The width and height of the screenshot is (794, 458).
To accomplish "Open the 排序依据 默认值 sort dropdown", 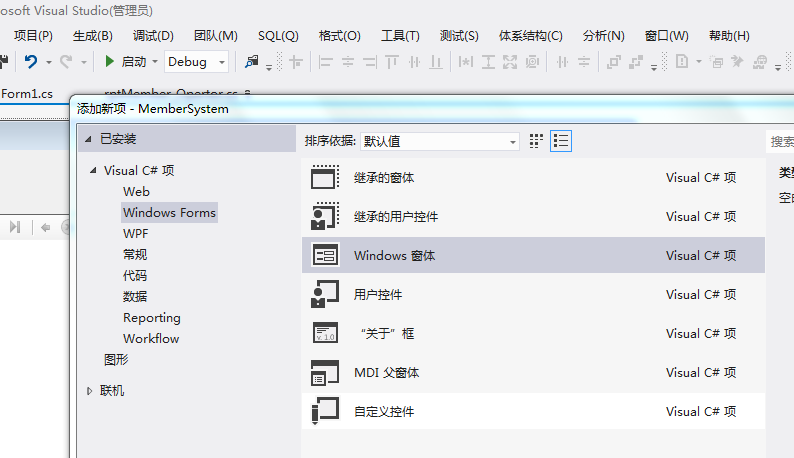I will coord(440,141).
